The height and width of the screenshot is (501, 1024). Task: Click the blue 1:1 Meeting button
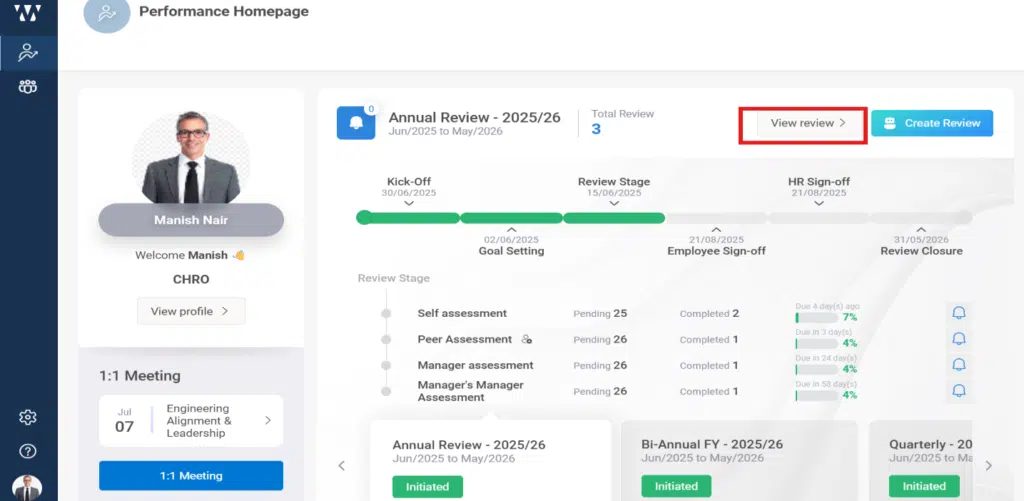click(191, 476)
